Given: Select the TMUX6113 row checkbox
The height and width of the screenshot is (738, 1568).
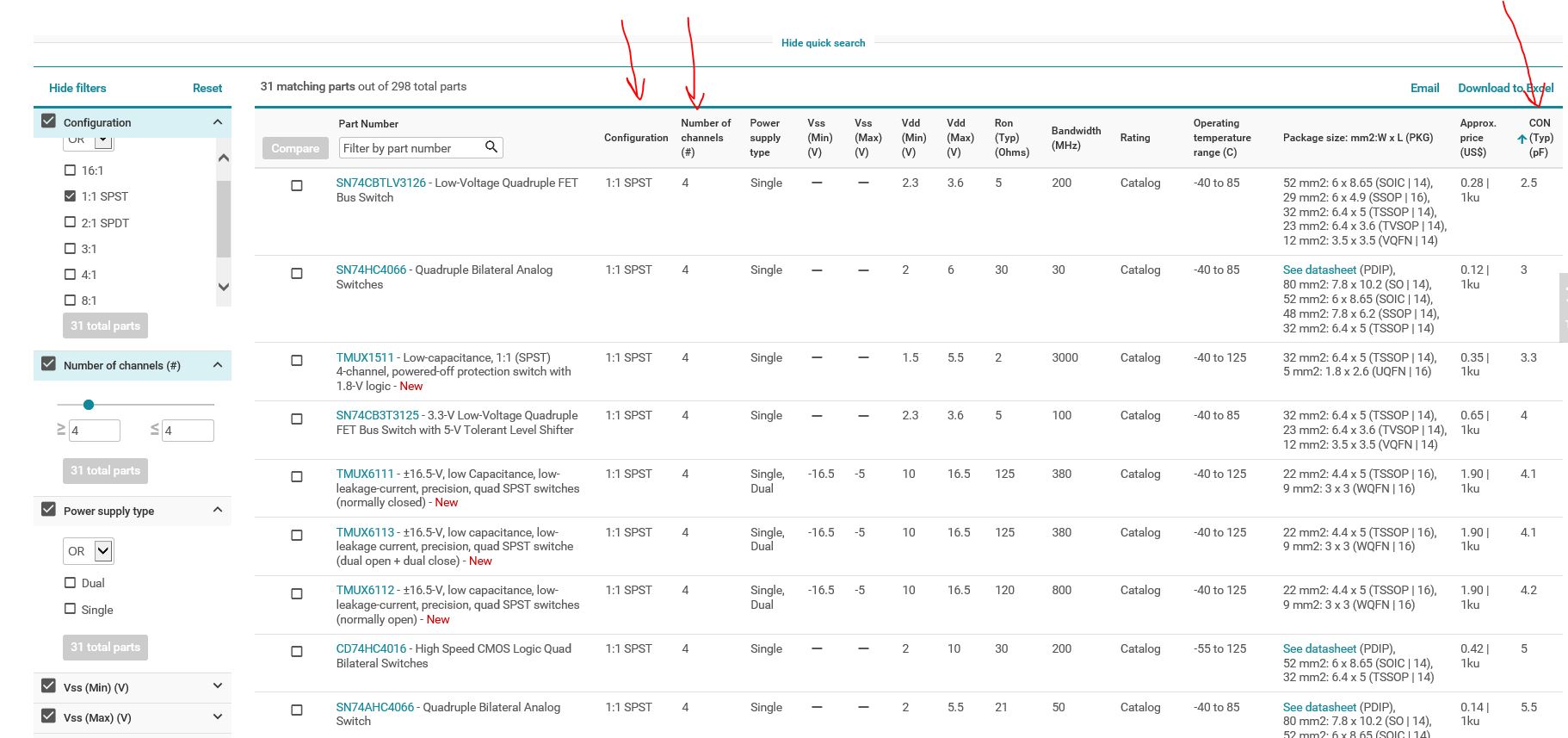Looking at the screenshot, I should point(297,535).
